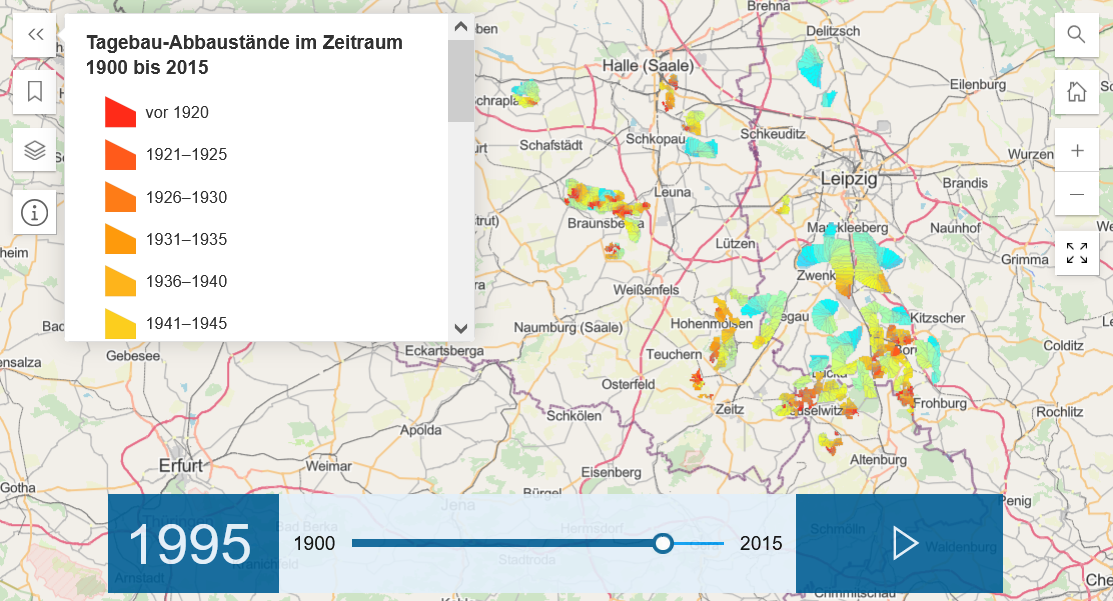
Task: Click the '1921–1925' legend label
Action: tap(186, 155)
